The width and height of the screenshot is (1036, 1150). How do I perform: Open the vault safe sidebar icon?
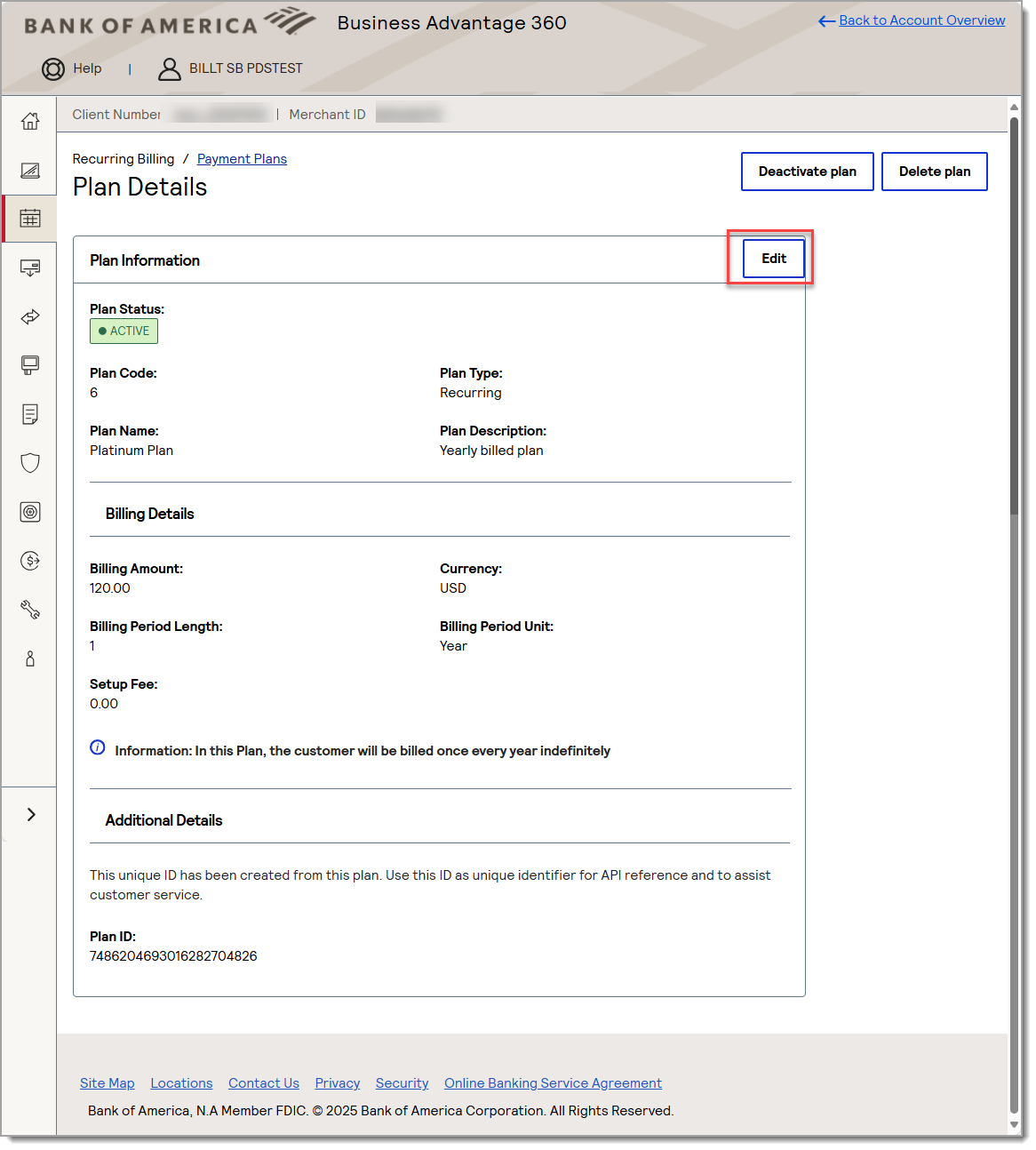tap(30, 512)
